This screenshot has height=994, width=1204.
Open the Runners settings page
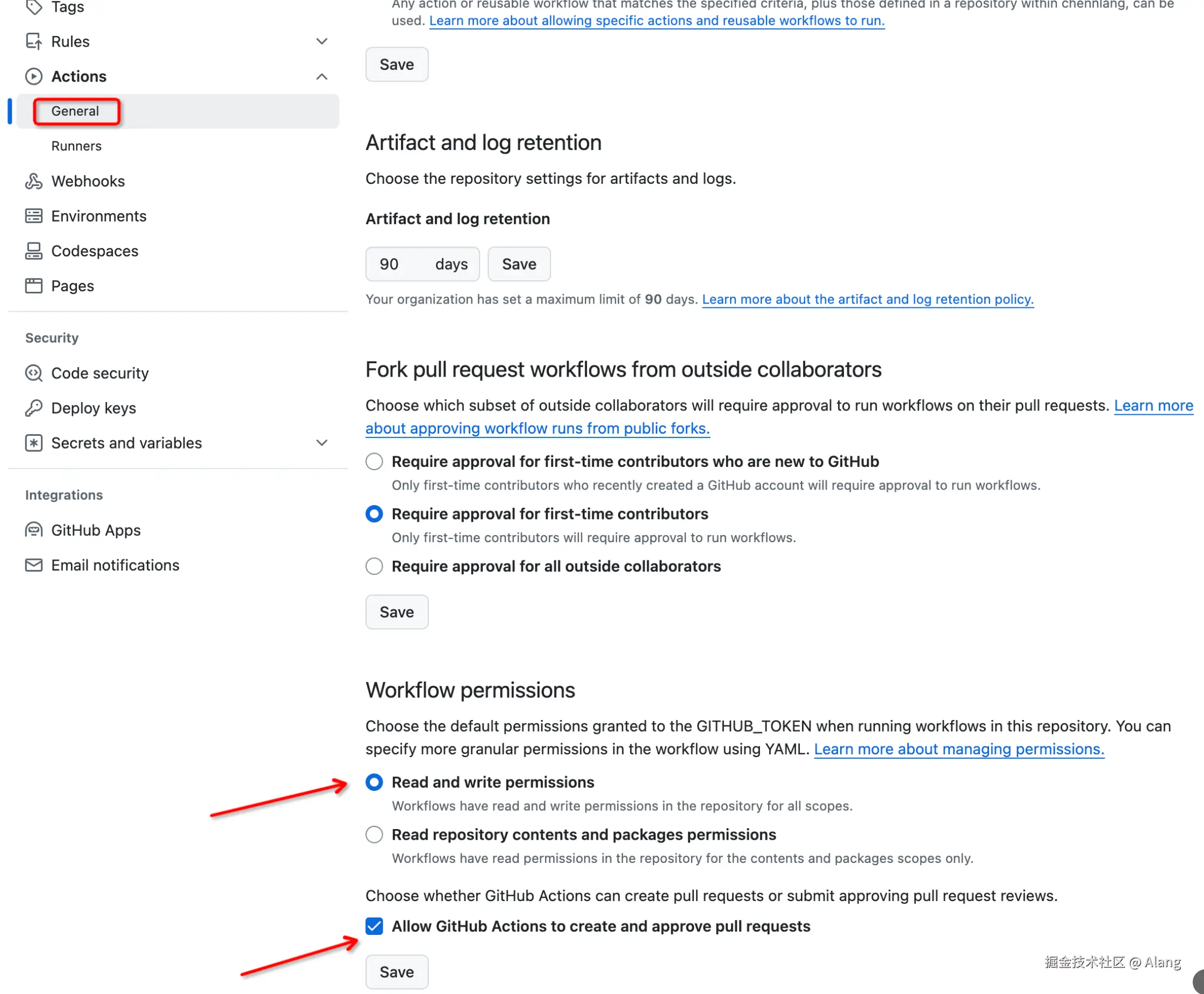76,146
